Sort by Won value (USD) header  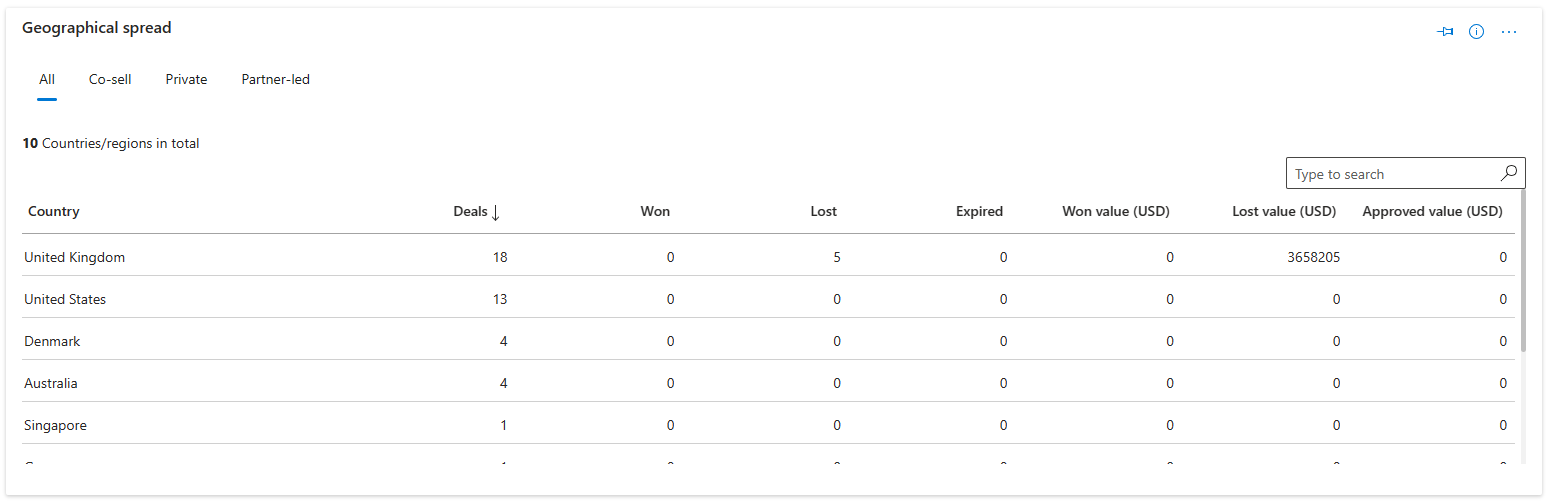1115,212
